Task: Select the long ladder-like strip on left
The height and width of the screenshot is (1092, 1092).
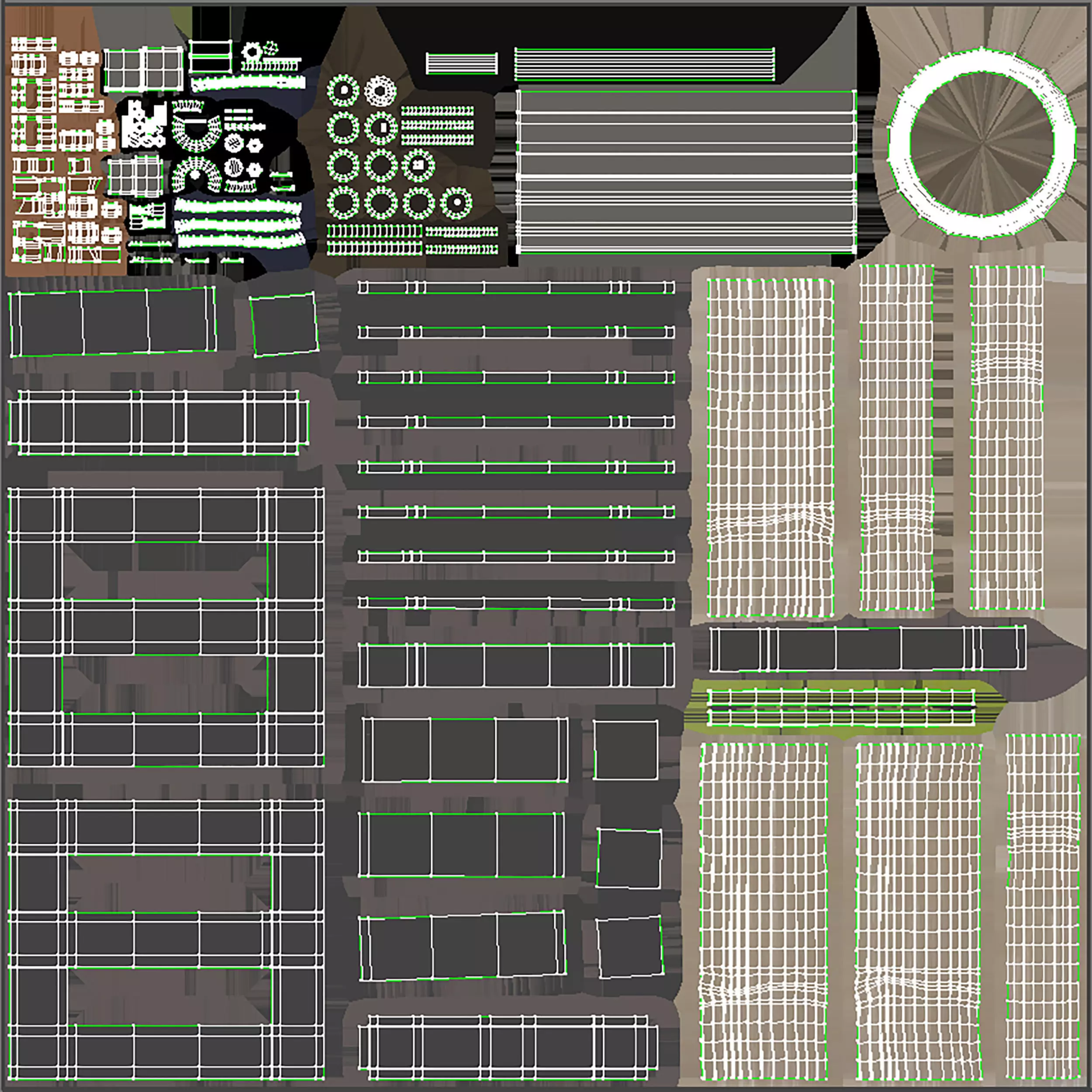Action: 158,422
